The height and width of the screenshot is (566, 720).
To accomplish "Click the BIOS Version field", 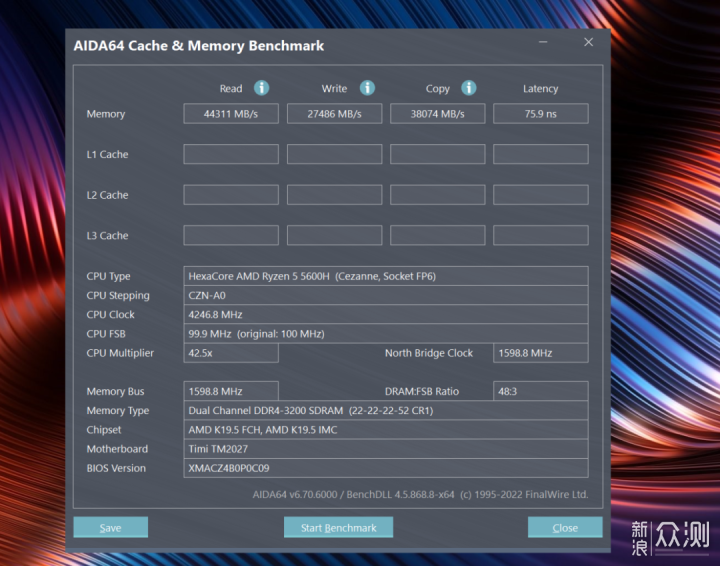I will [386, 468].
